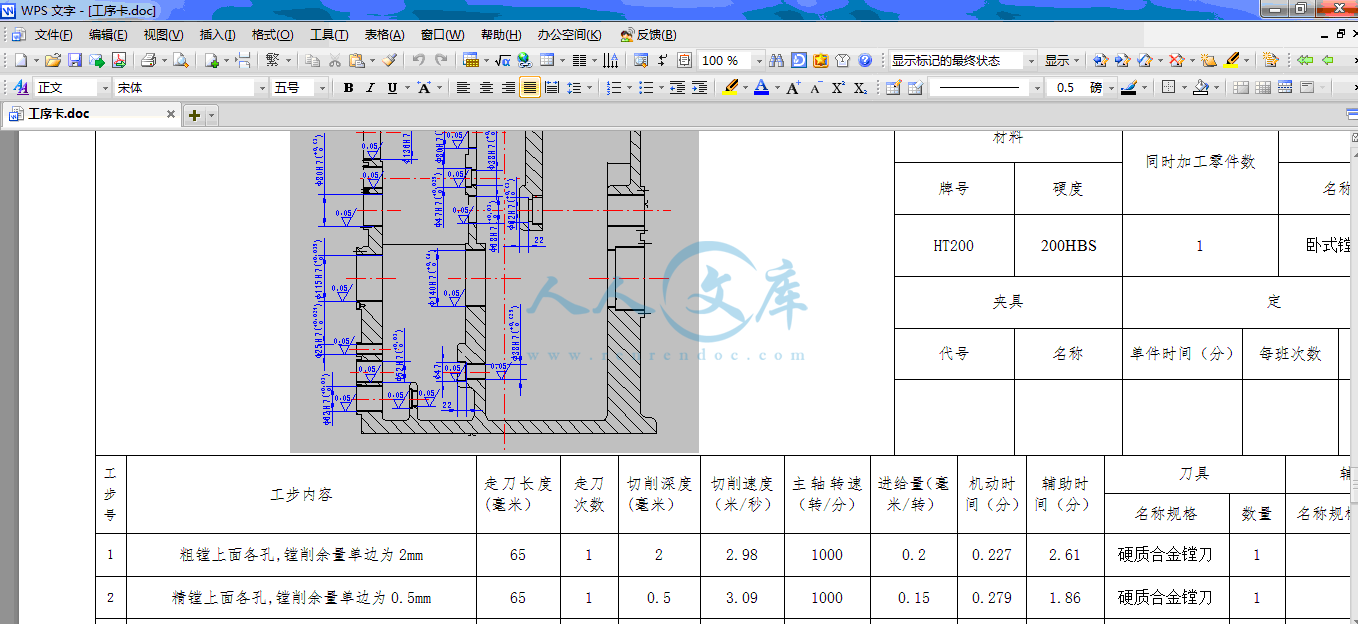Align the text to the right

click(508, 88)
